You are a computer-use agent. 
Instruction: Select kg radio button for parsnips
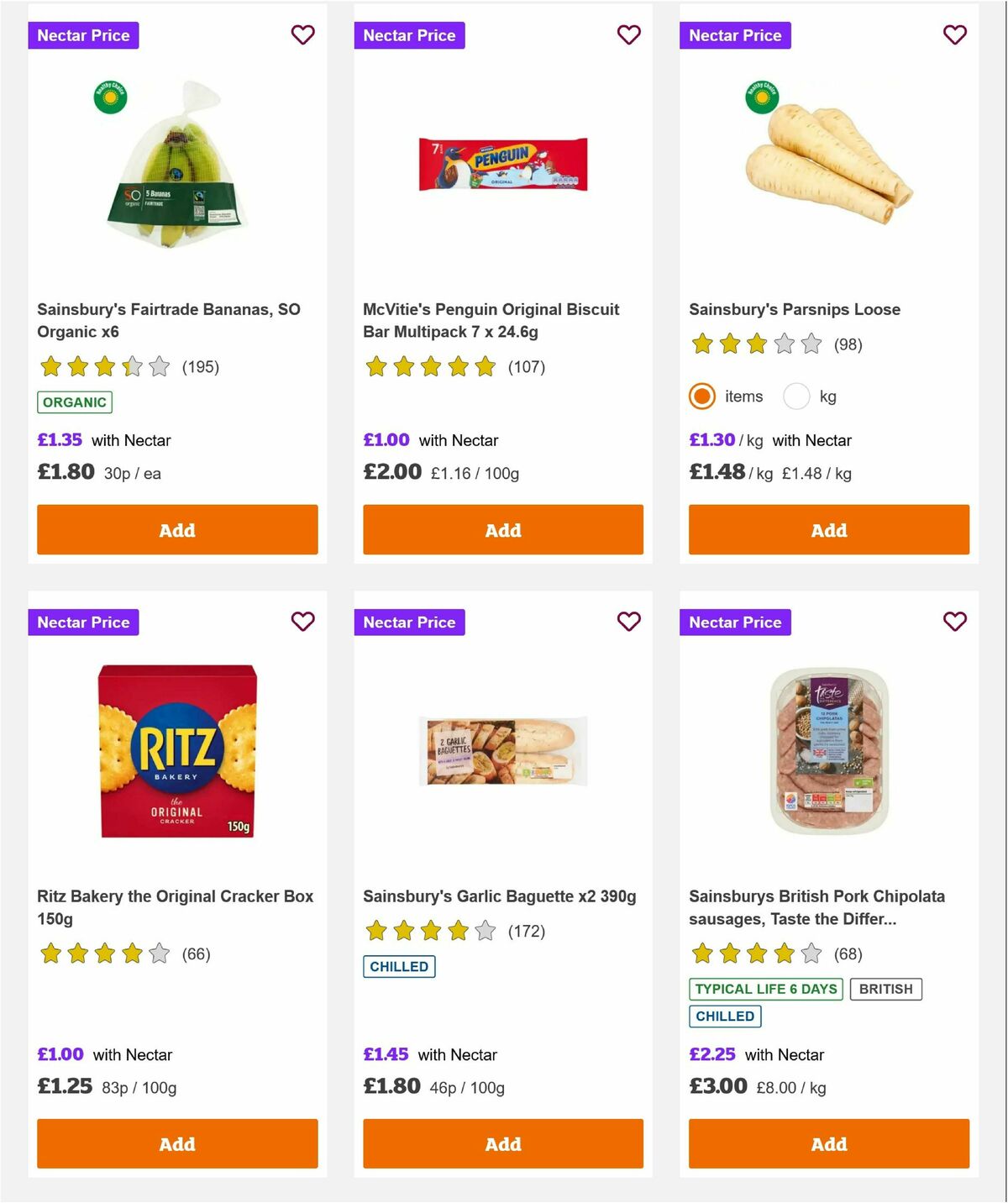click(795, 396)
